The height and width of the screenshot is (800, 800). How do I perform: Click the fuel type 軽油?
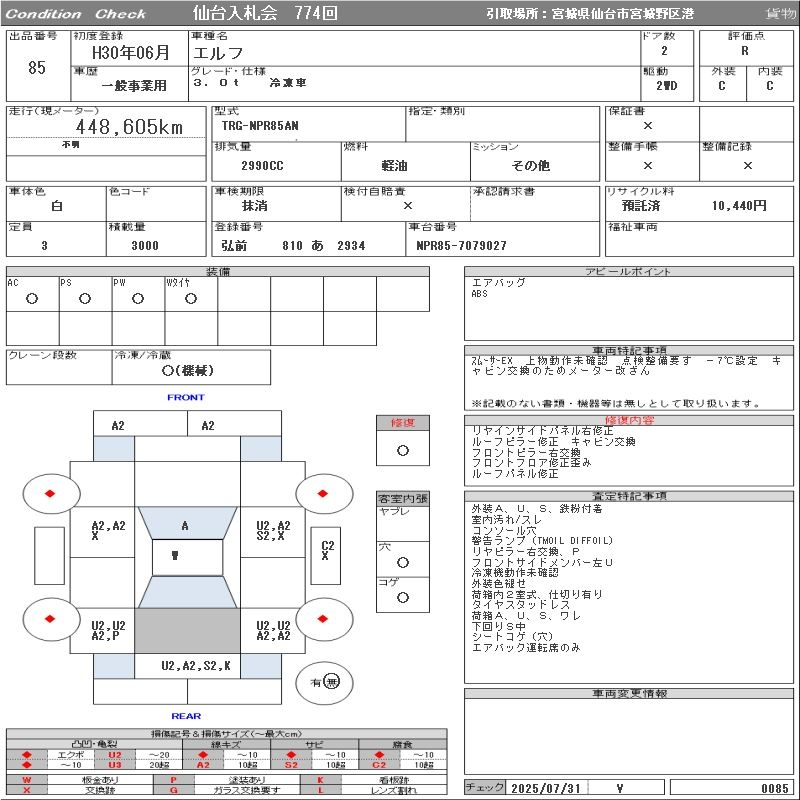pos(394,165)
